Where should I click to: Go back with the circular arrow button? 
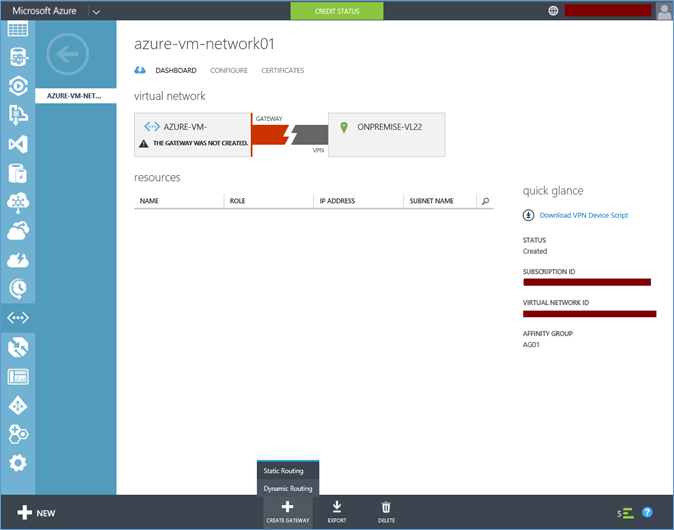pos(67,54)
